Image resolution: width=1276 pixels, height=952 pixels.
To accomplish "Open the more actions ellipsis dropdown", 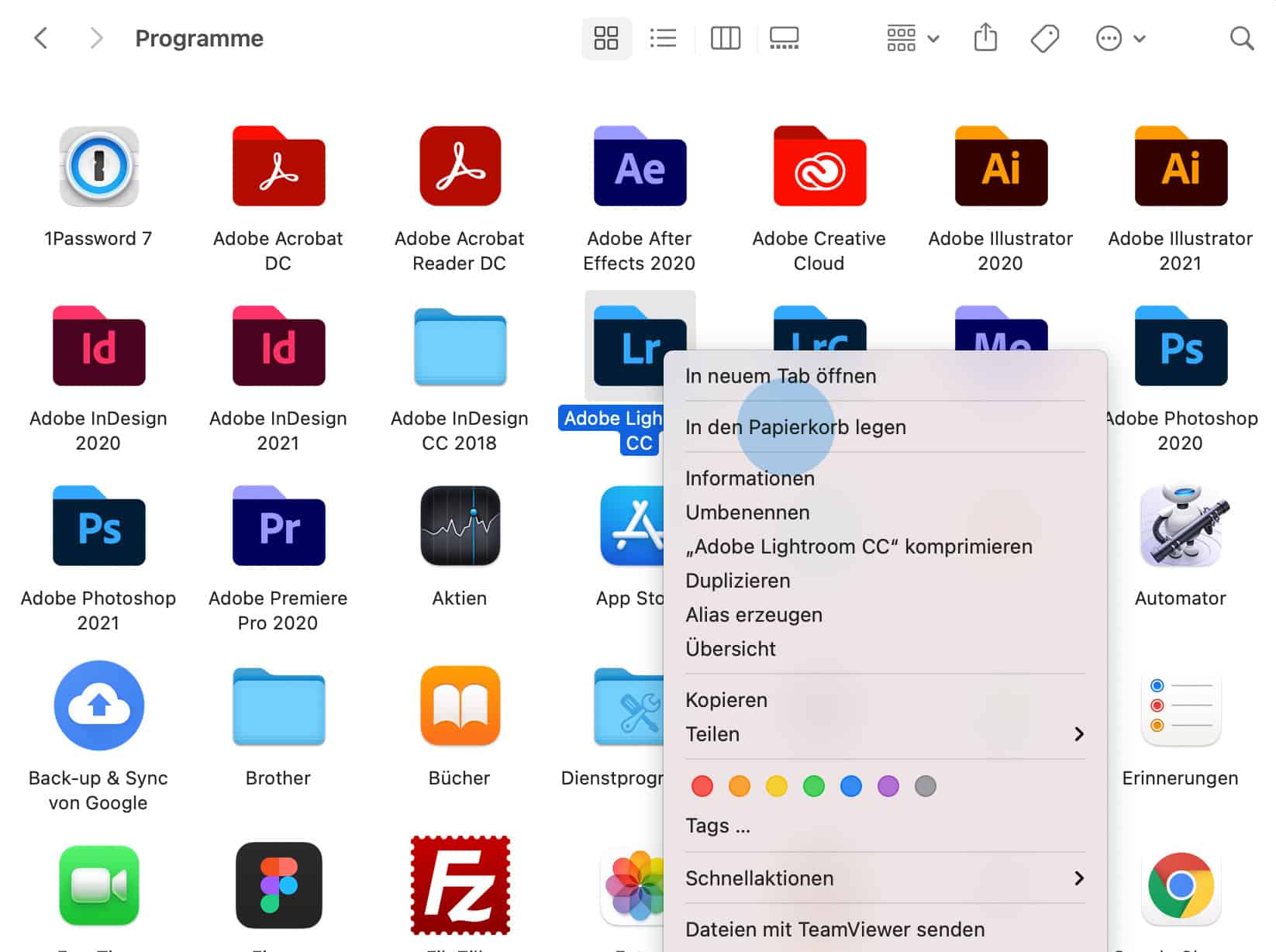I will 1121,38.
